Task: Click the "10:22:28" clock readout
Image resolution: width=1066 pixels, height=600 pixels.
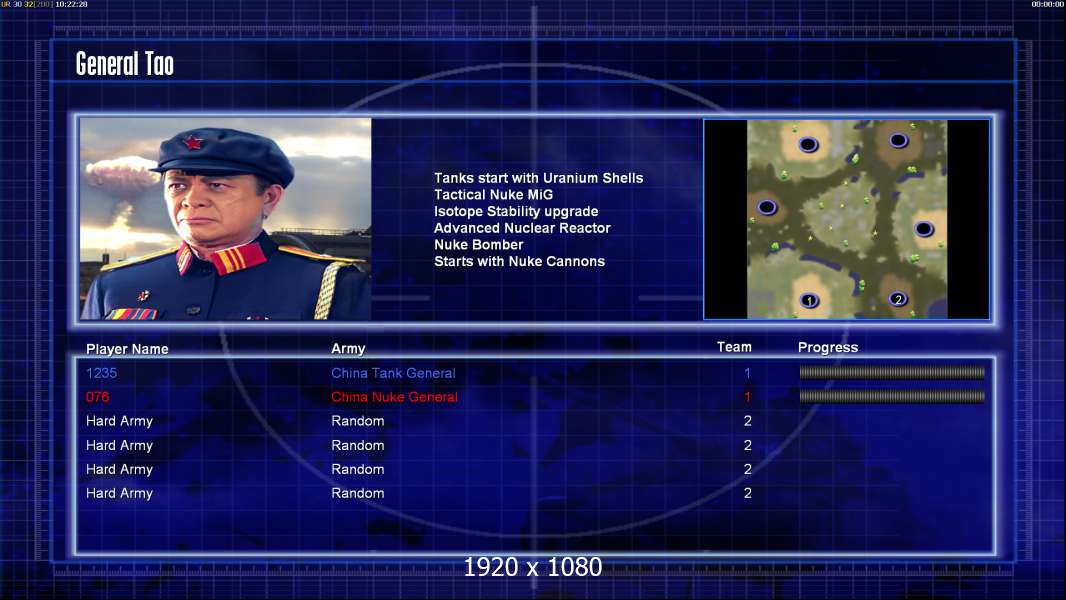Action: [x=71, y=4]
